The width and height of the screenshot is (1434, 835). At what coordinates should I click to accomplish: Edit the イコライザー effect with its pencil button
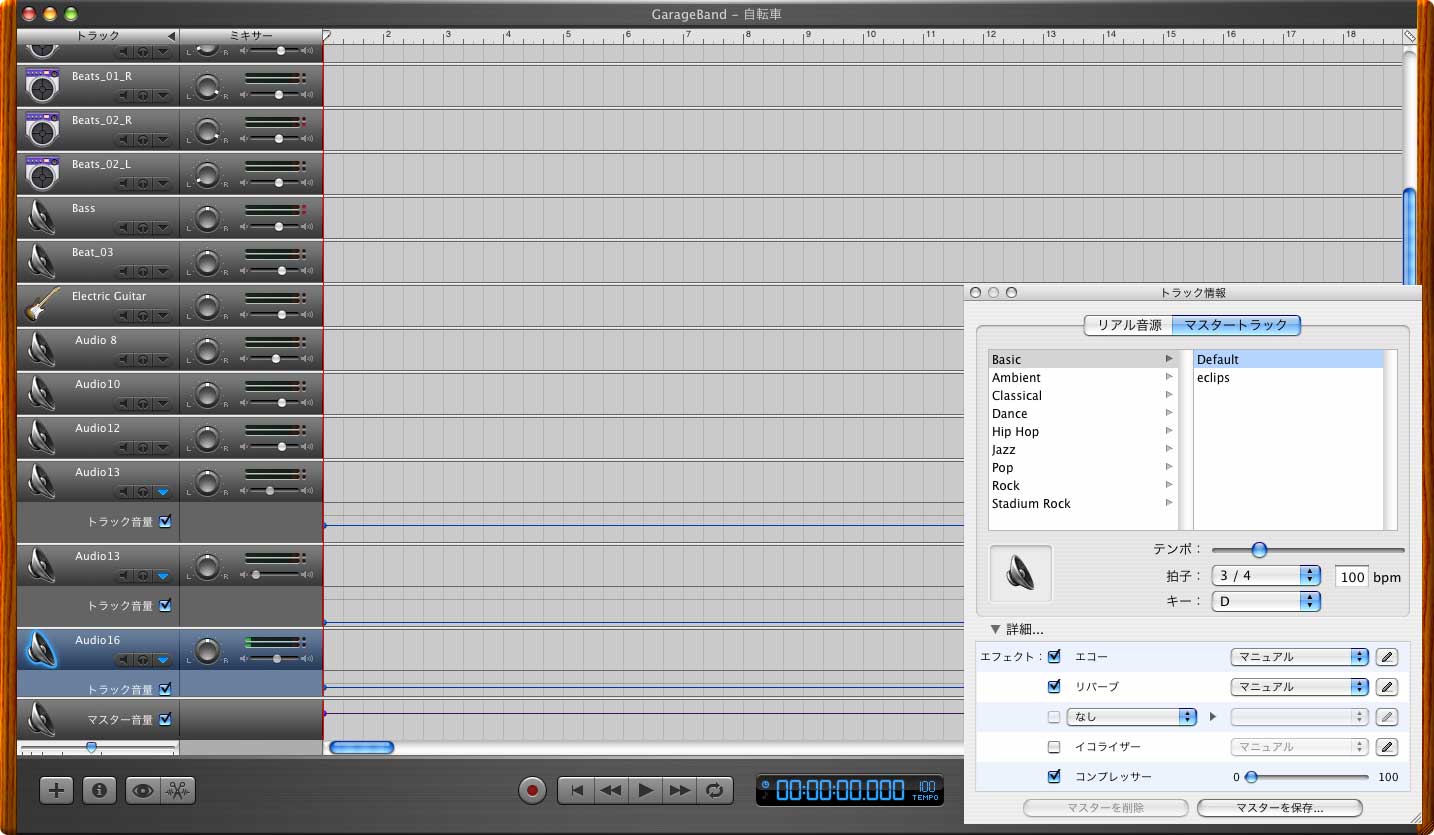point(1386,747)
